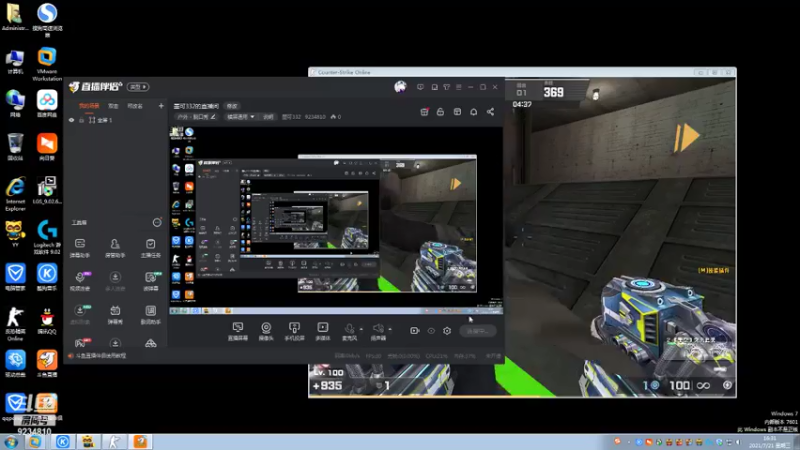Screen dimensions: 800x450
Task: Click the notification bell icon
Action: [x=473, y=112]
